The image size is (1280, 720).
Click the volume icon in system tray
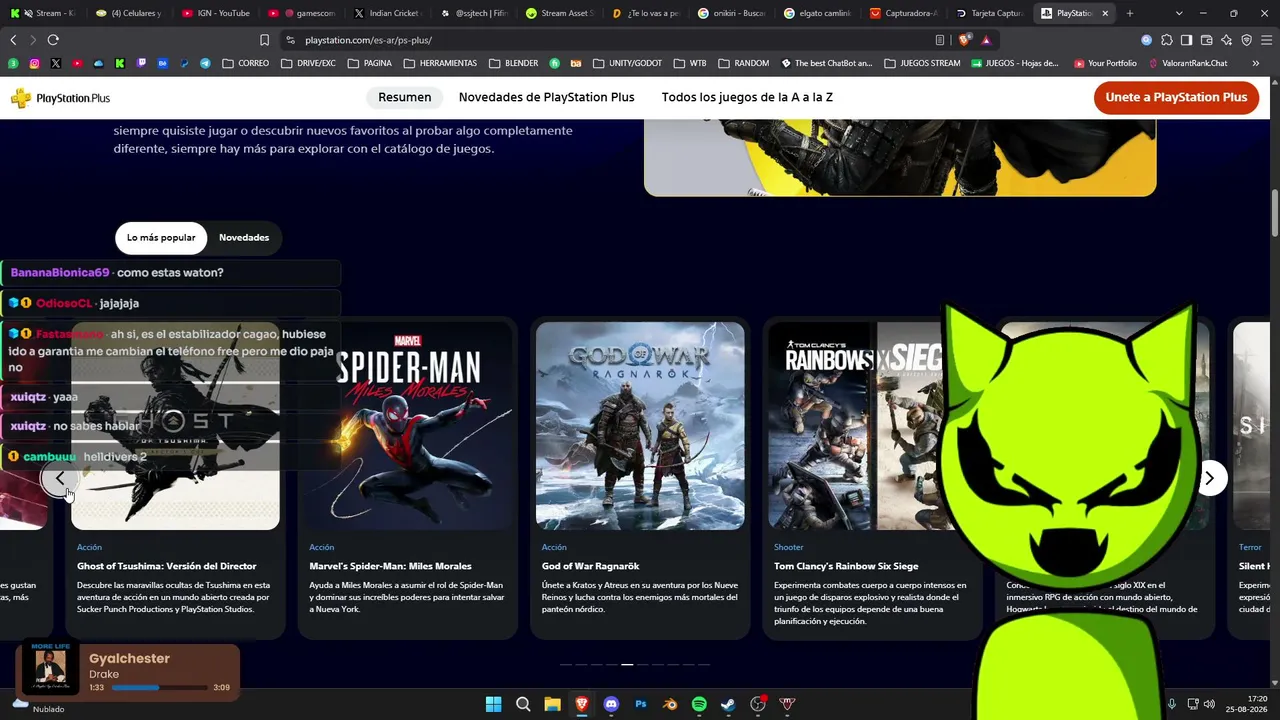click(1209, 704)
